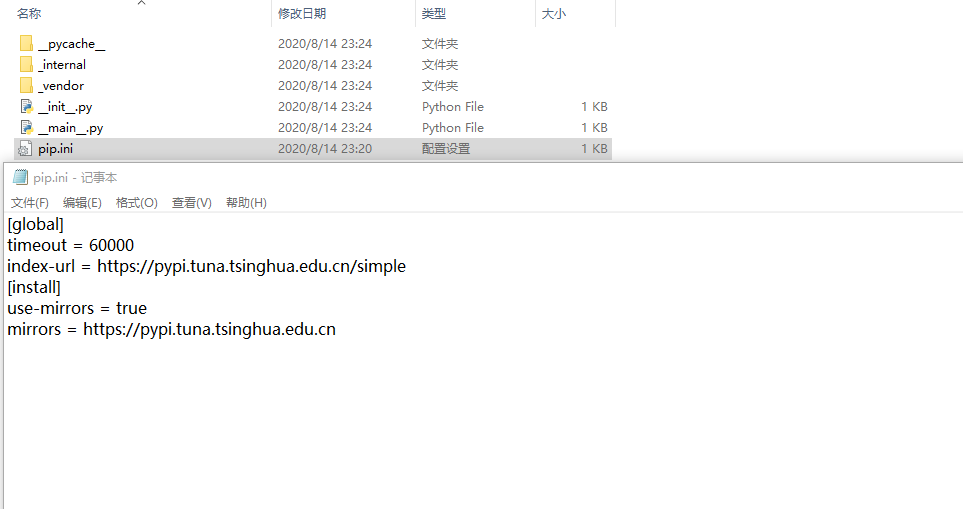Click the 1 KB size of pip.ini
963x509 pixels.
(594, 149)
